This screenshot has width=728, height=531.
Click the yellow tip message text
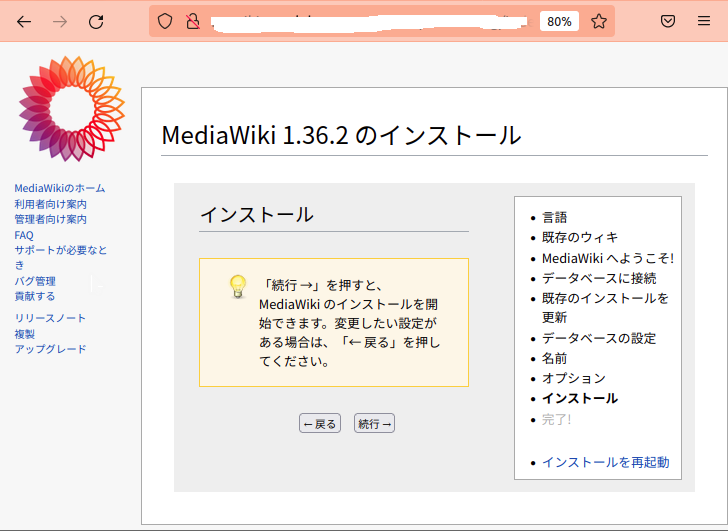click(349, 323)
